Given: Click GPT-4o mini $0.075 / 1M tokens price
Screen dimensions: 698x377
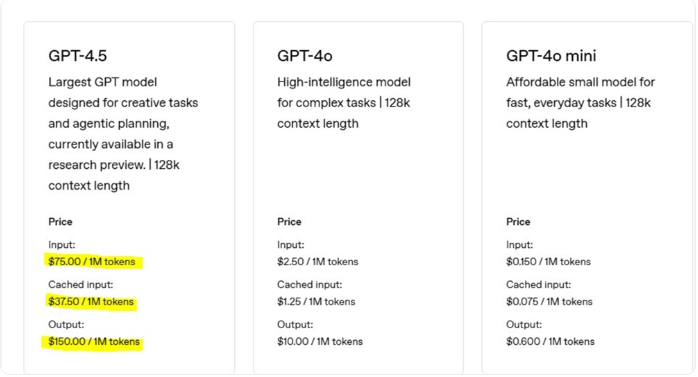Looking at the screenshot, I should point(549,301).
